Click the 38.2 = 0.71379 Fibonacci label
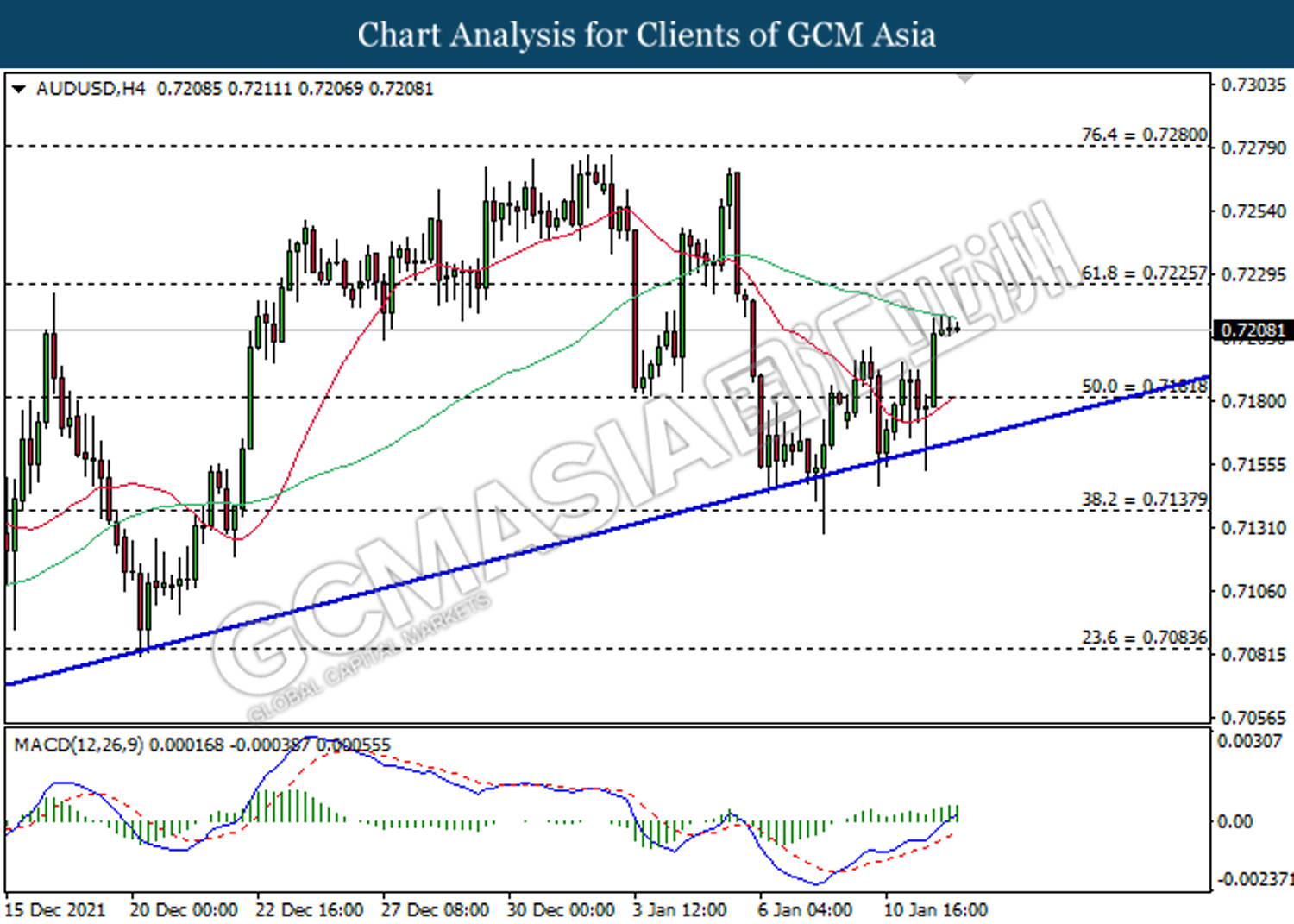The image size is (1294, 924). [1144, 499]
